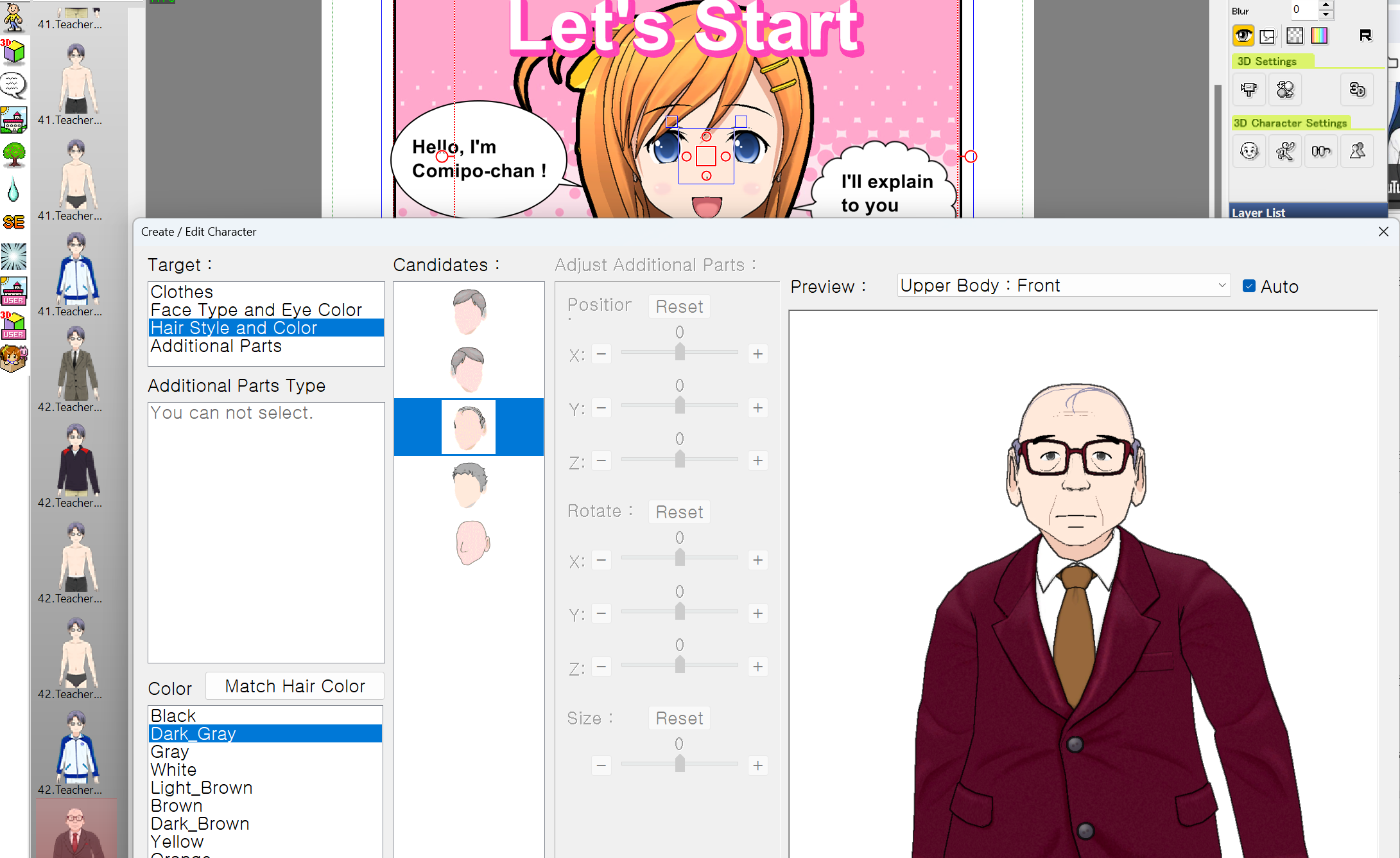The image size is (1400, 858).
Task: Select Clothes in the Target list
Action: point(182,292)
